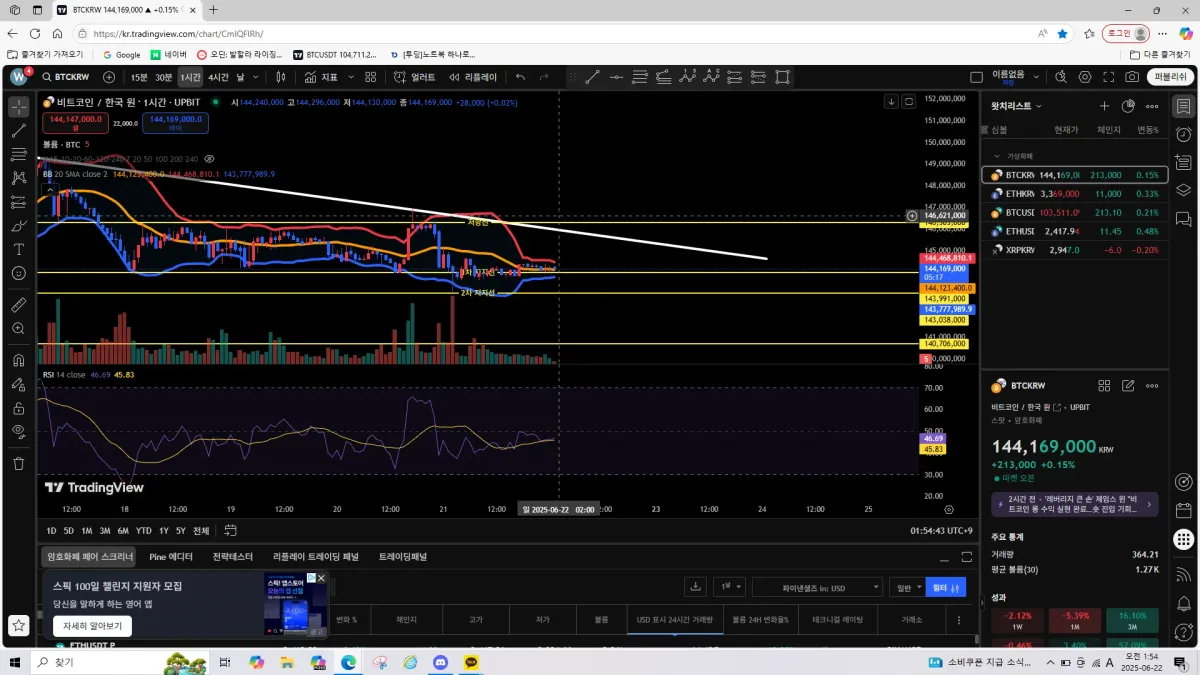
Task: Collapse the 가상화폐 watchlist section
Action: [x=997, y=156]
